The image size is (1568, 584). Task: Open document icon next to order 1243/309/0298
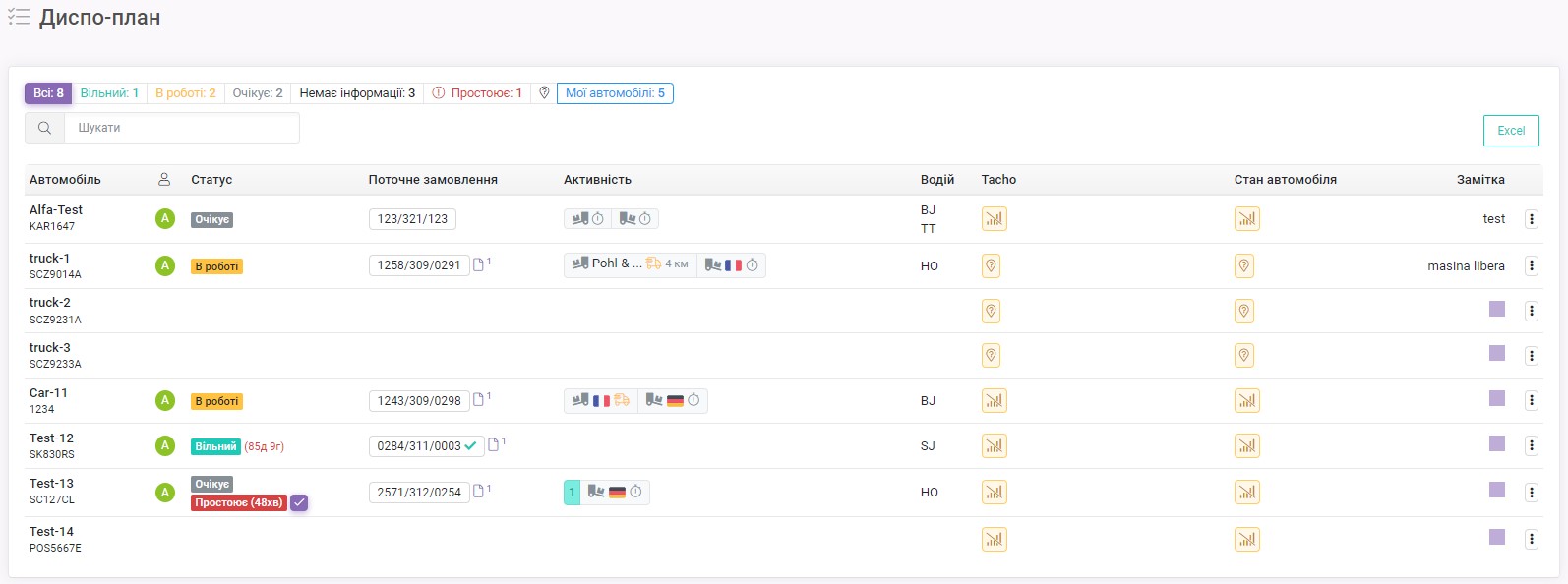coord(479,400)
